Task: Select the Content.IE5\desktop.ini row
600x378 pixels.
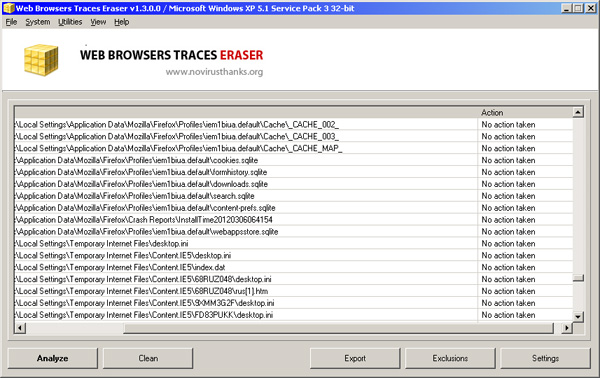Action: [x=293, y=256]
